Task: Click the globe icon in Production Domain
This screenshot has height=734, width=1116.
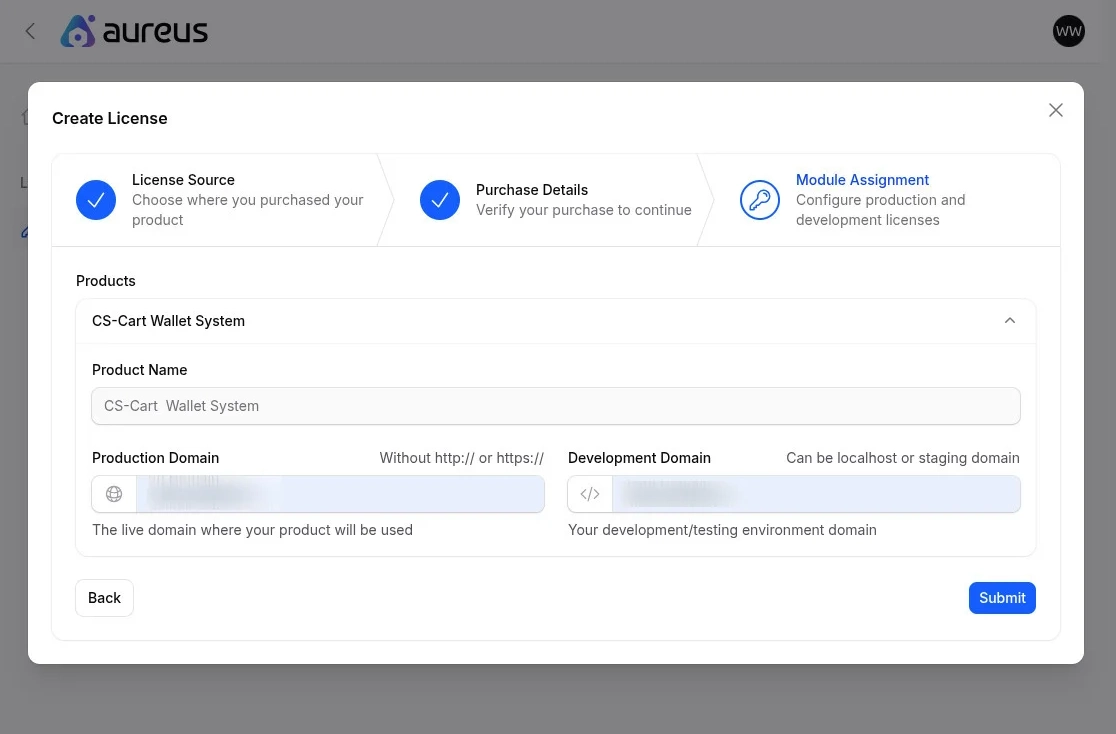Action: (114, 494)
